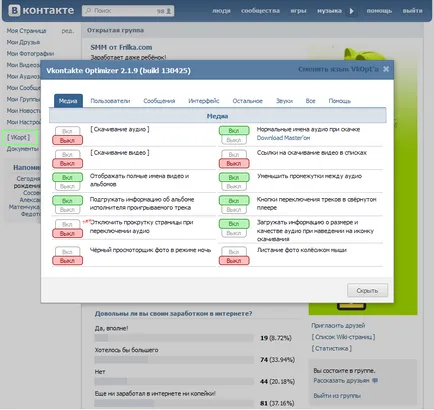
Task: Turn off Кнопки переключения треков option
Action: click(234, 209)
